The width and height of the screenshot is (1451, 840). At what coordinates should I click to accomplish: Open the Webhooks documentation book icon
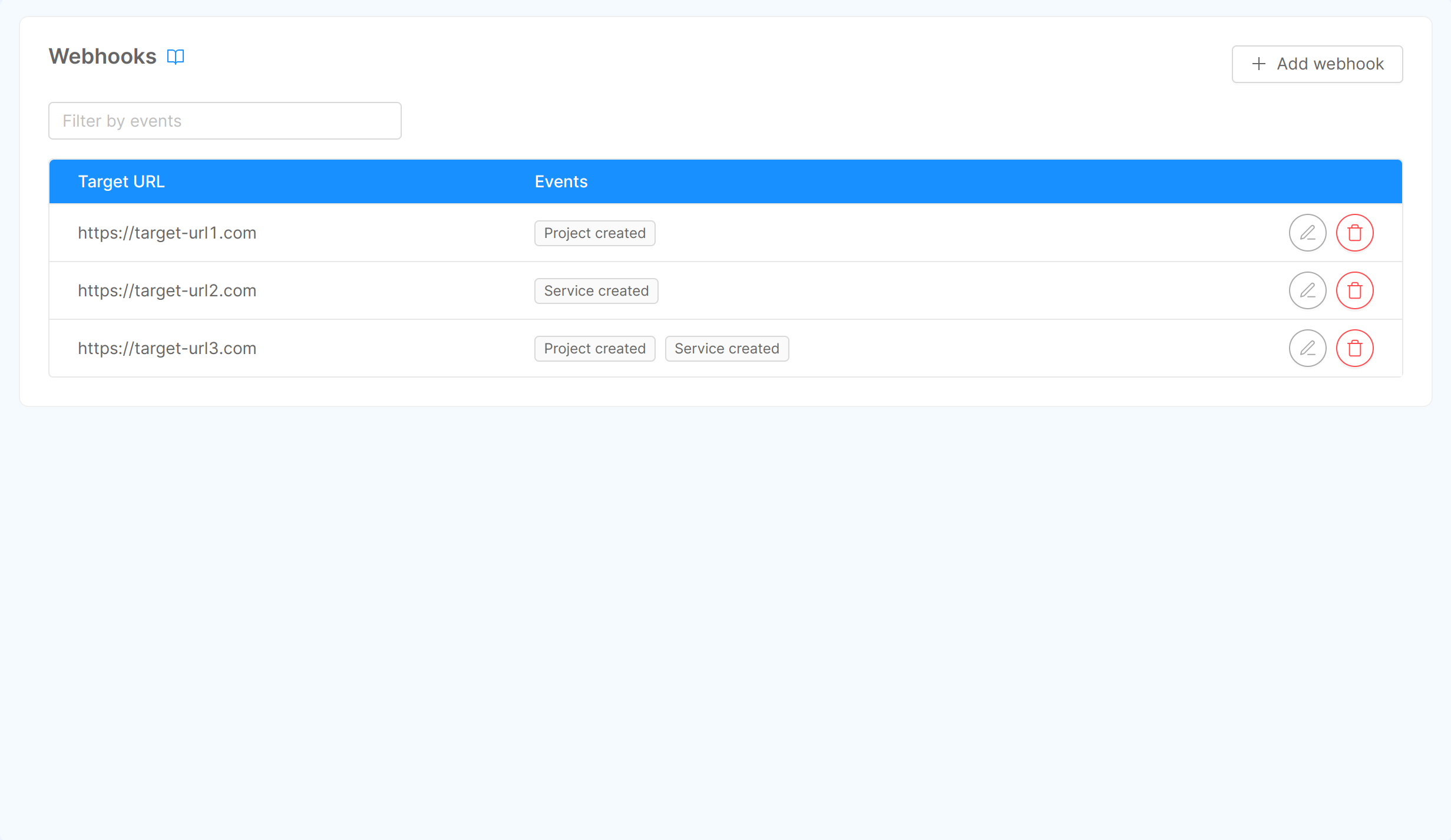click(175, 56)
